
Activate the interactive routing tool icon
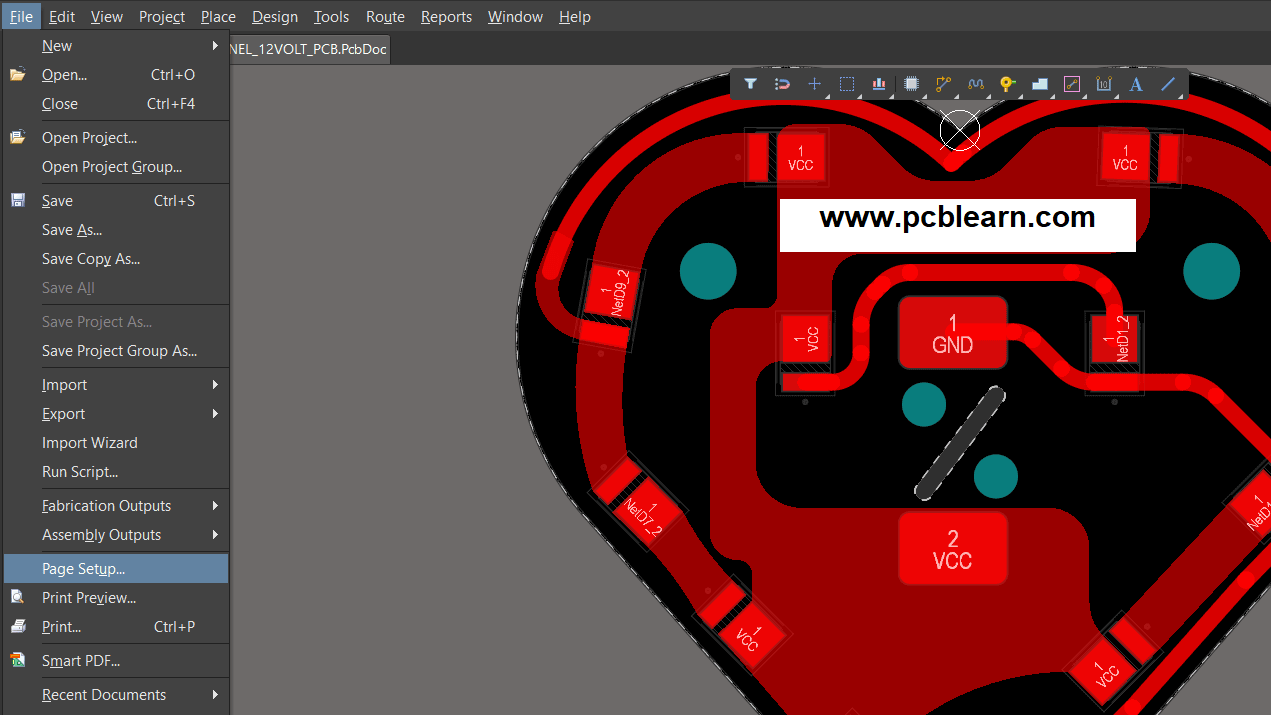[x=943, y=84]
